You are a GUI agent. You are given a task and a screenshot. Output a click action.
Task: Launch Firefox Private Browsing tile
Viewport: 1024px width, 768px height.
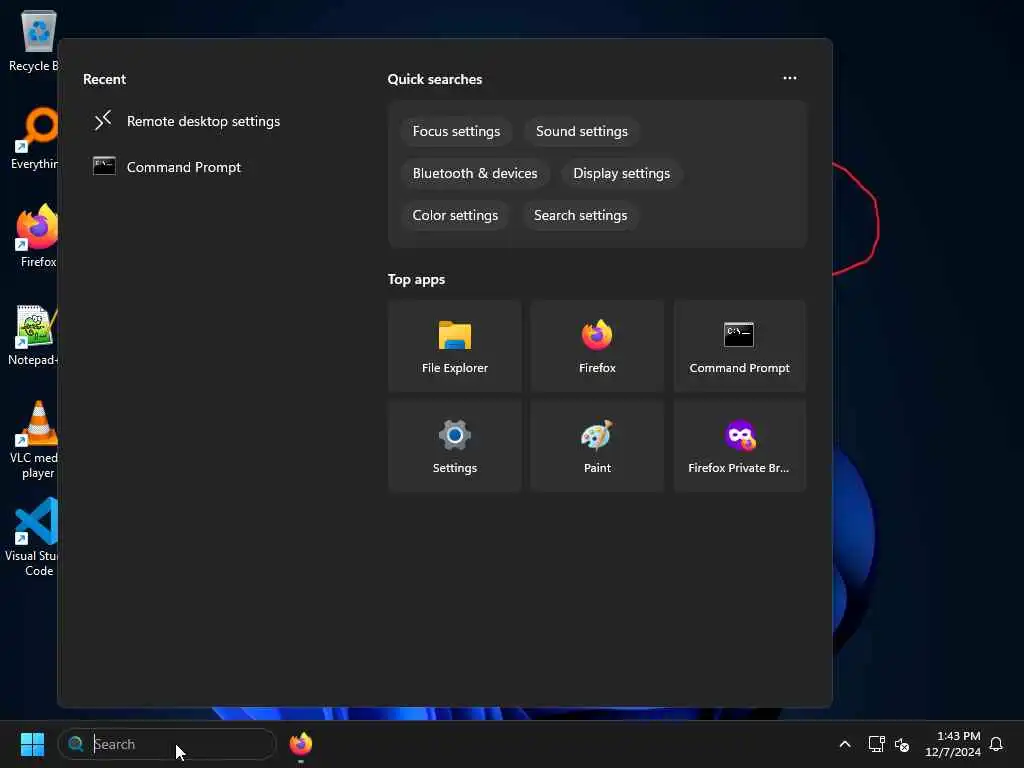pos(739,446)
